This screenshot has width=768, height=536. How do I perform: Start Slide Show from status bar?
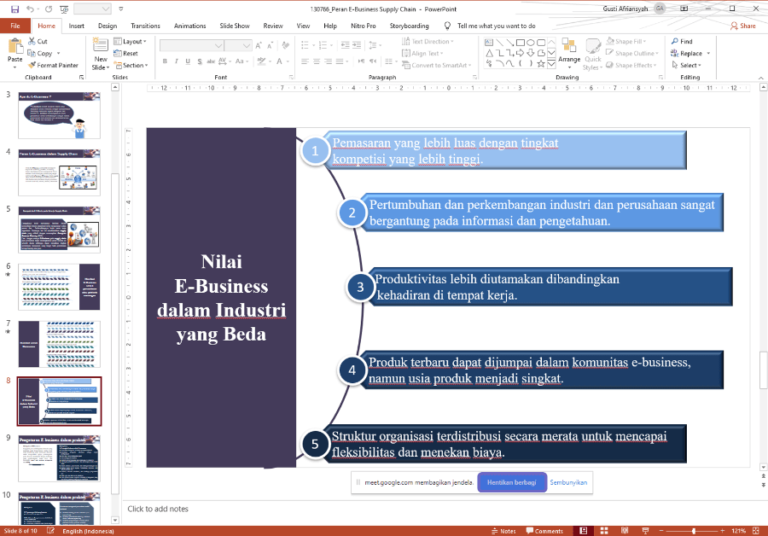coord(645,531)
